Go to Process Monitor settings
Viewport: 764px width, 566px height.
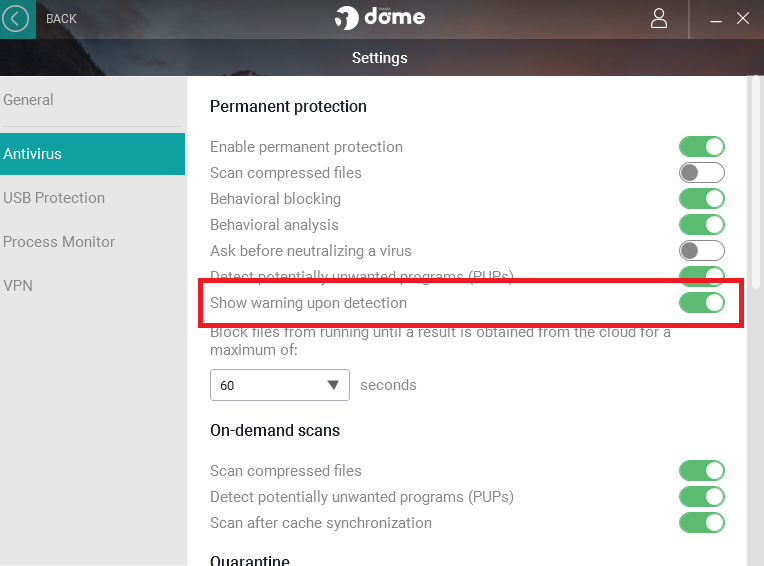(x=59, y=242)
